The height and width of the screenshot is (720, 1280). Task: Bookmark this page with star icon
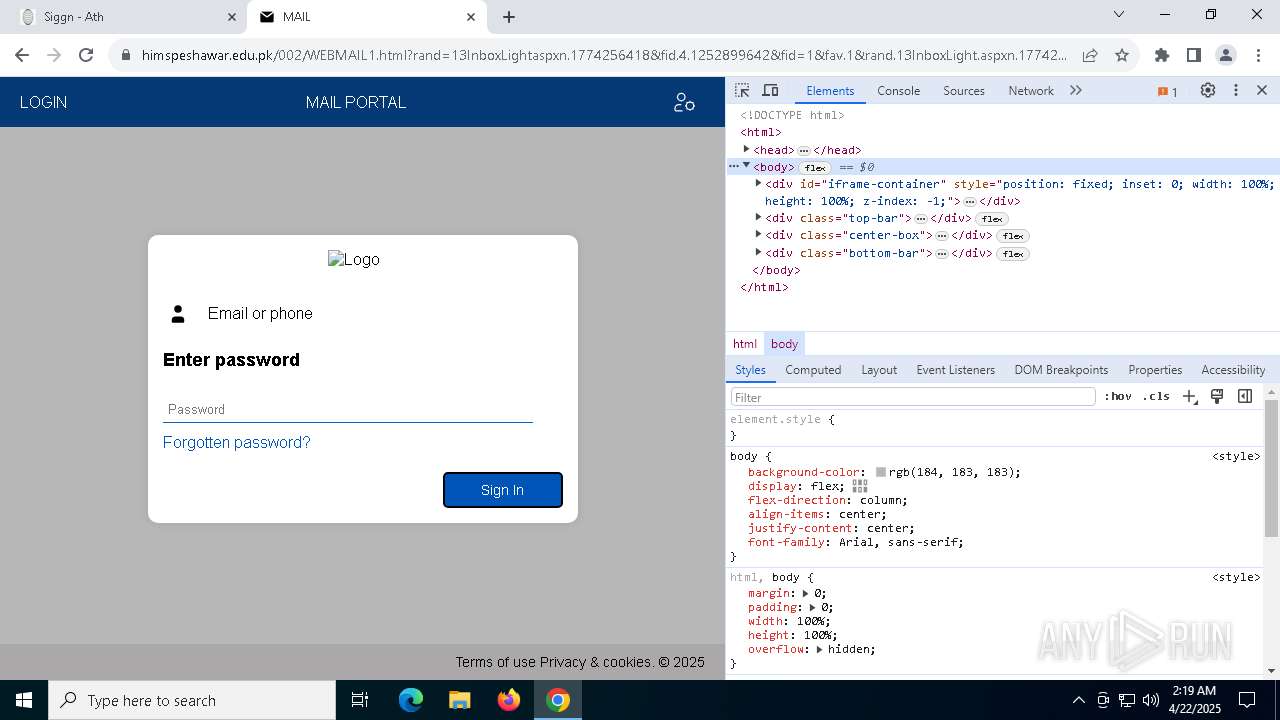1122,55
